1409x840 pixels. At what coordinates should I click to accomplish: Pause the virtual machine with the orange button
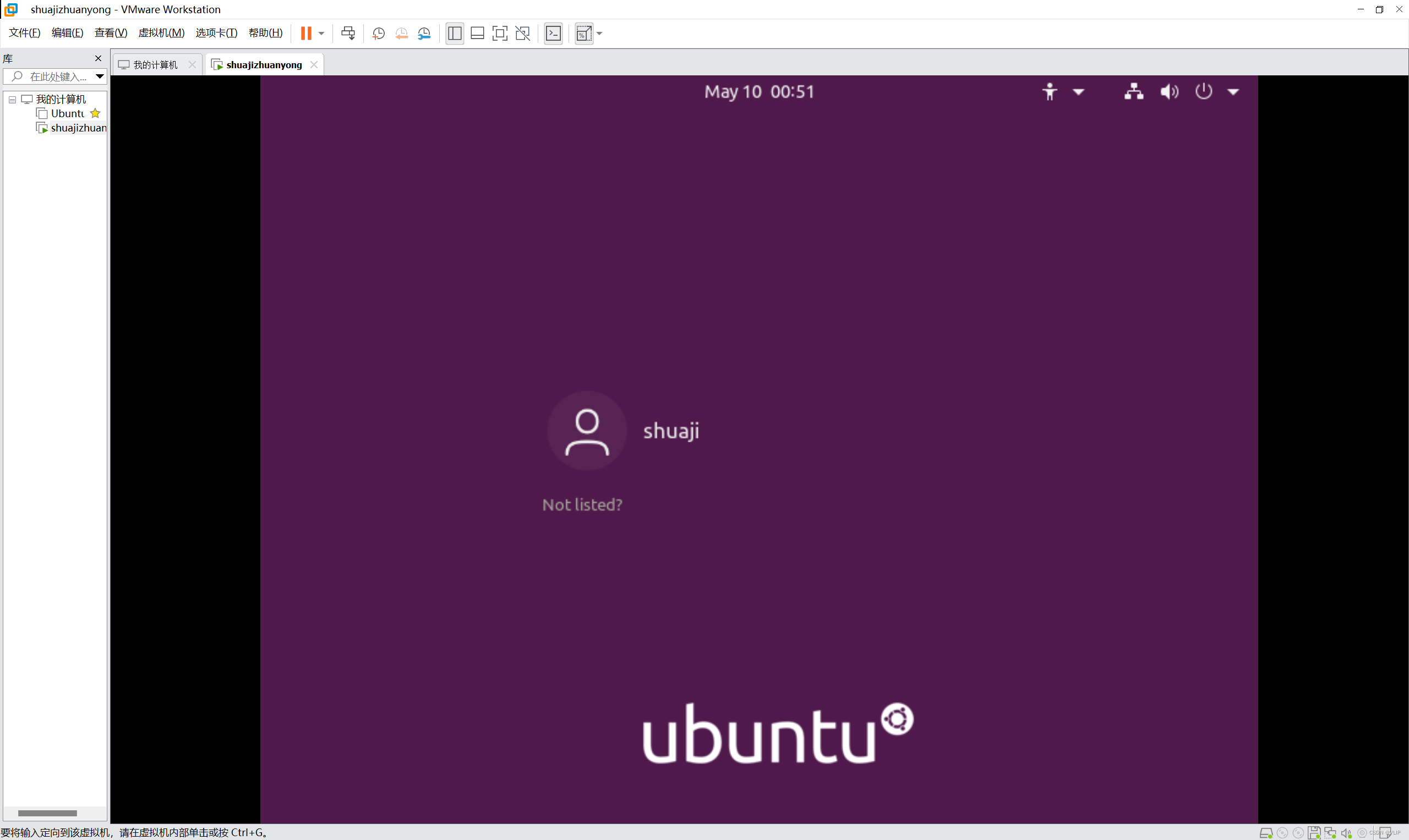(306, 34)
